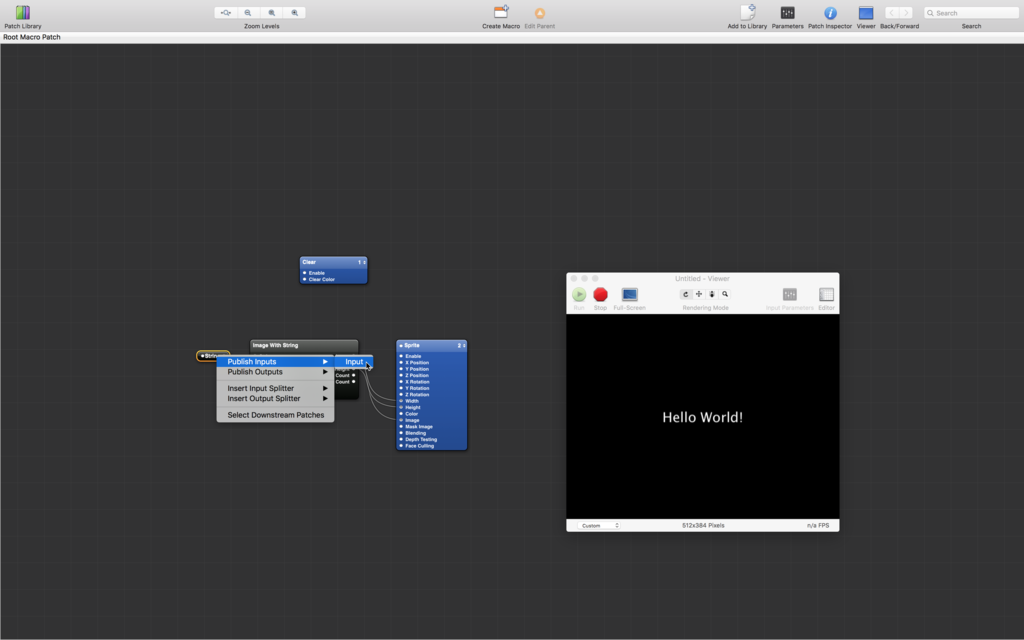Select the rotate rendering mode in Viewer

pyautogui.click(x=686, y=295)
